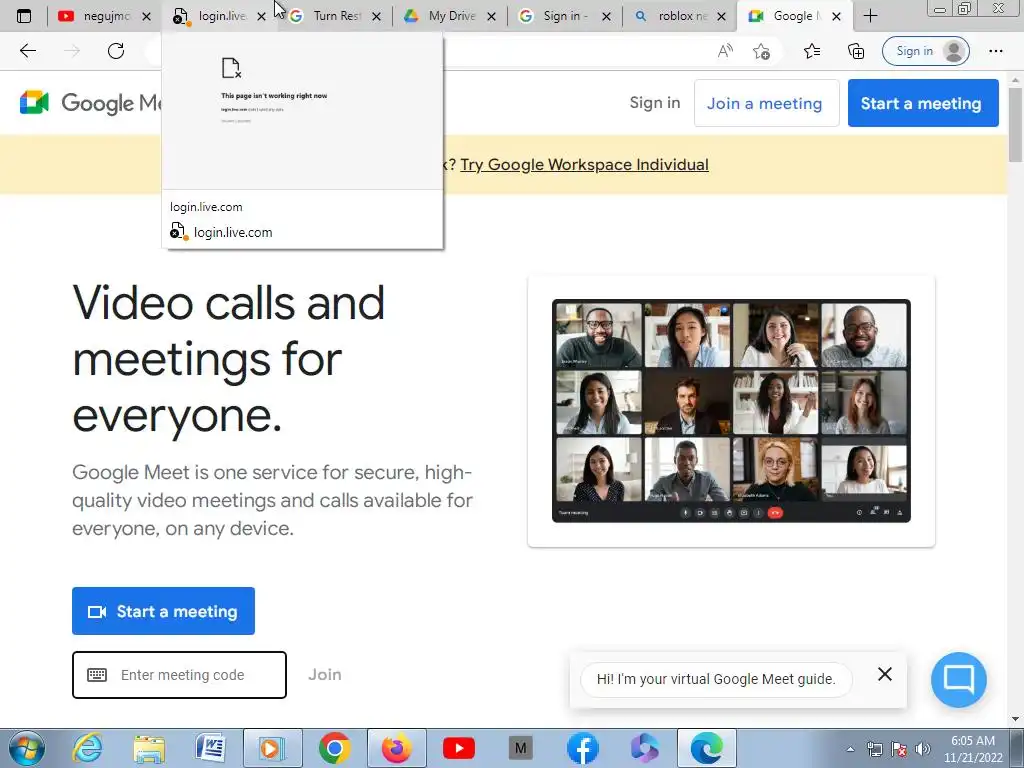Open the Edge tab actions menu icon
Viewport: 1024px width, 768px height.
pyautogui.click(x=24, y=16)
